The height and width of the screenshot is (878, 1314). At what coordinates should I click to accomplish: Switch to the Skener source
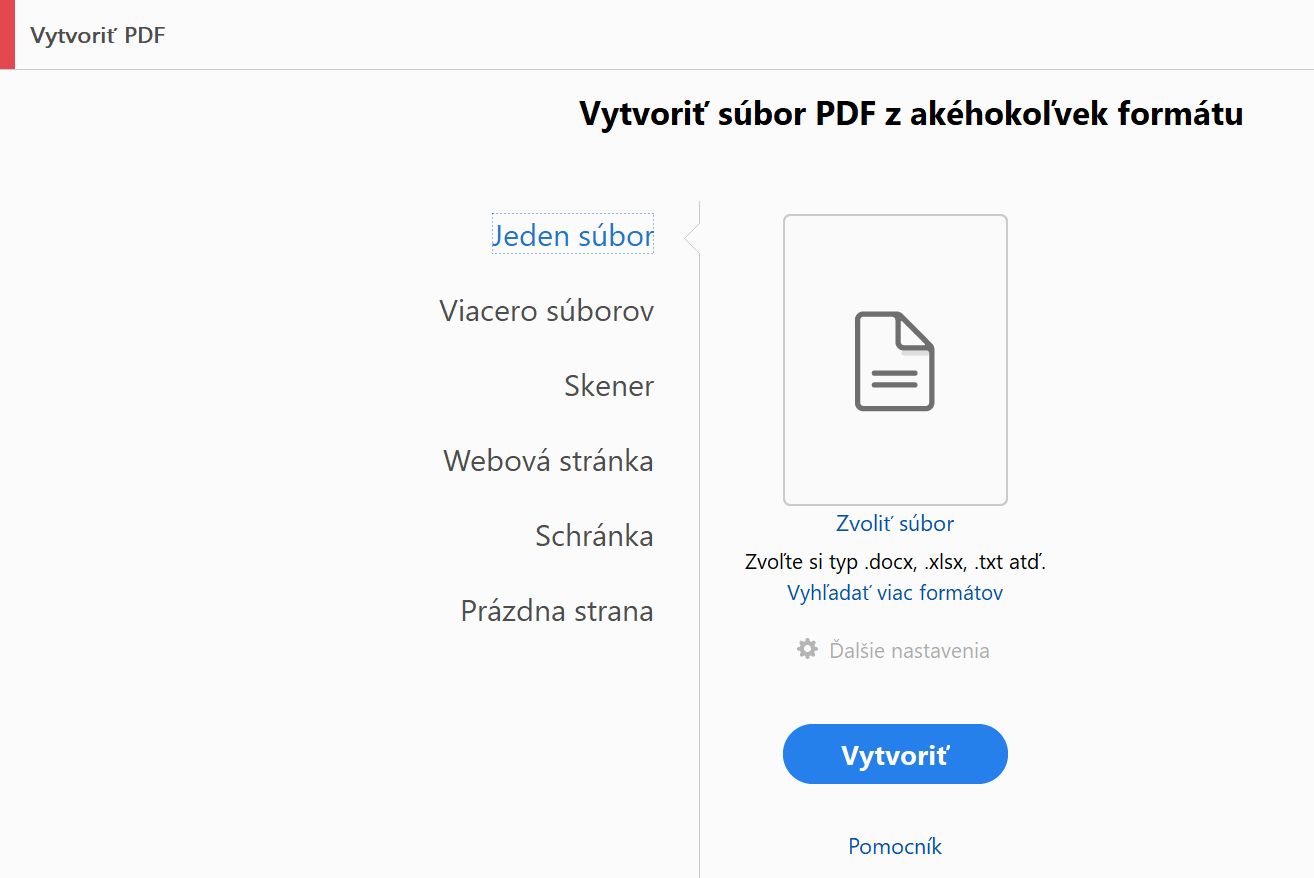pos(609,386)
